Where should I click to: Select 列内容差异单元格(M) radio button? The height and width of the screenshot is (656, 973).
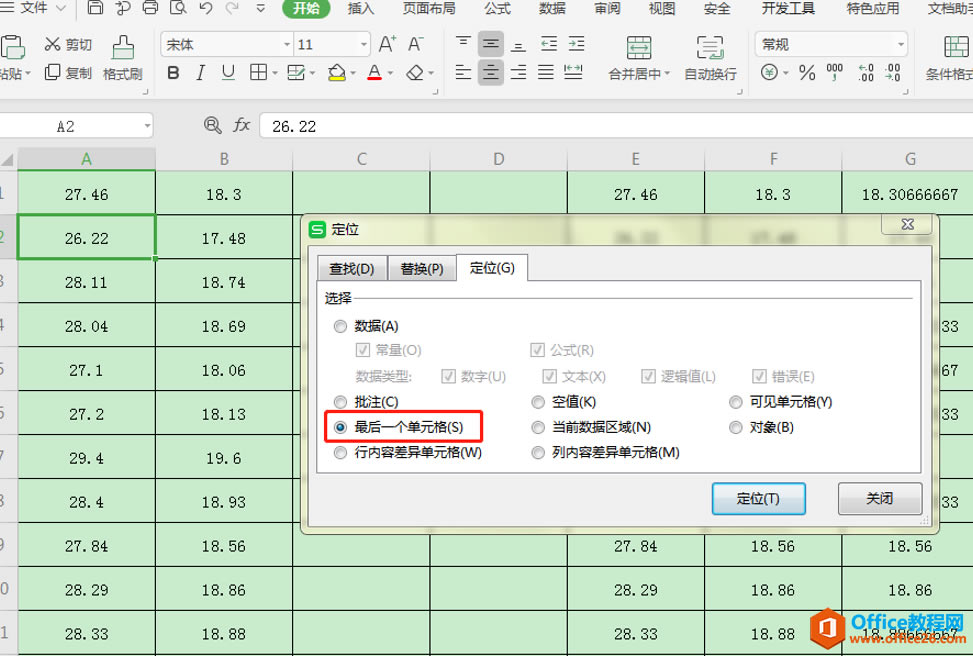coord(538,452)
